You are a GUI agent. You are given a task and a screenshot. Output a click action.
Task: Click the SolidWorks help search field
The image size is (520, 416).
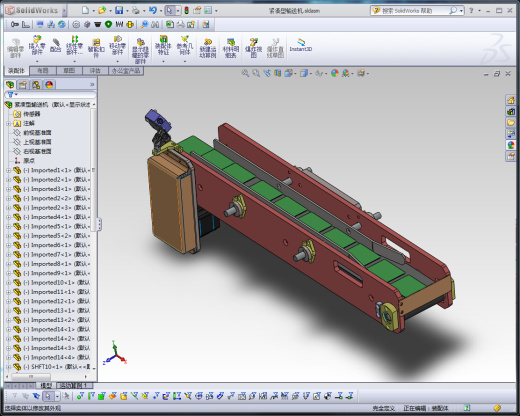click(414, 11)
